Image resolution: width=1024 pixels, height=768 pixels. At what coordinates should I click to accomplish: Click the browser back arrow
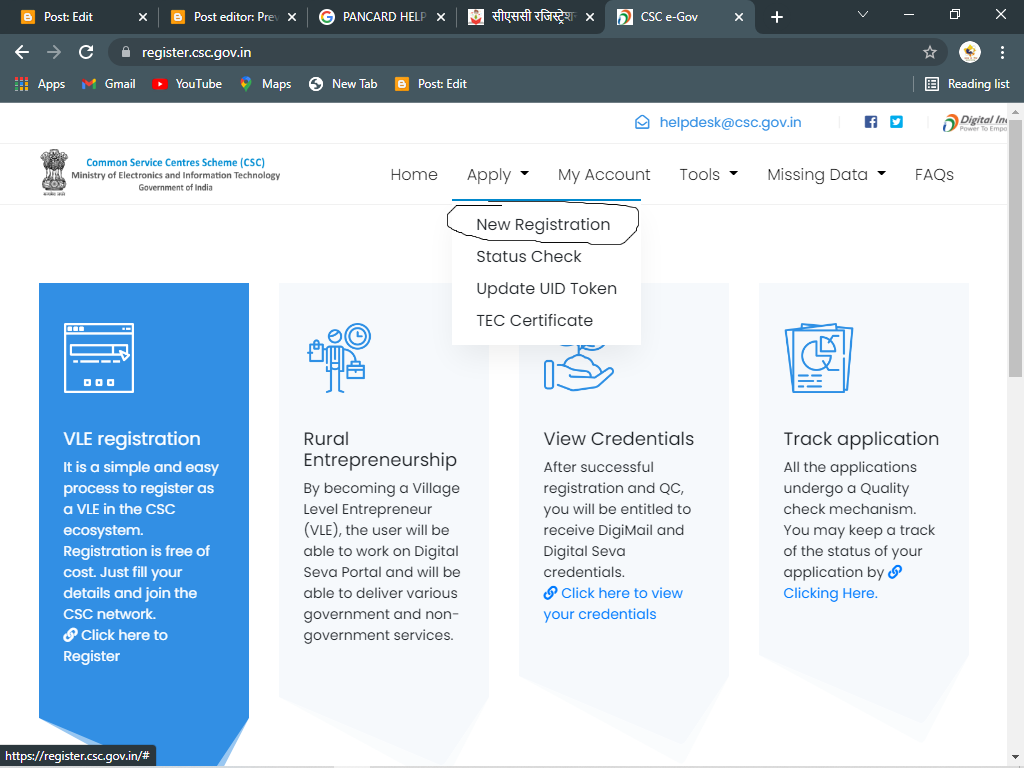point(22,52)
